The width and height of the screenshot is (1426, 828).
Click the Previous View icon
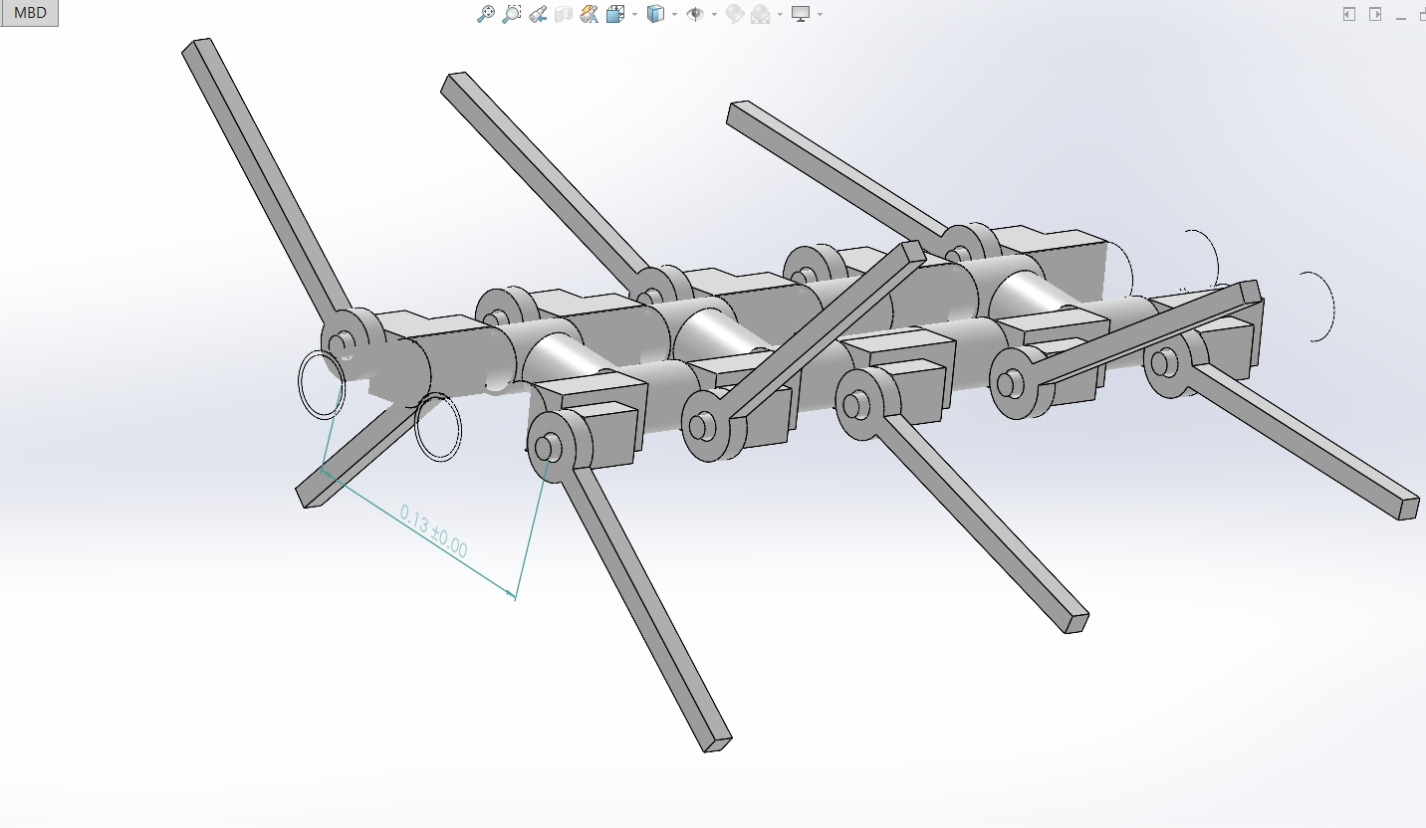point(538,14)
